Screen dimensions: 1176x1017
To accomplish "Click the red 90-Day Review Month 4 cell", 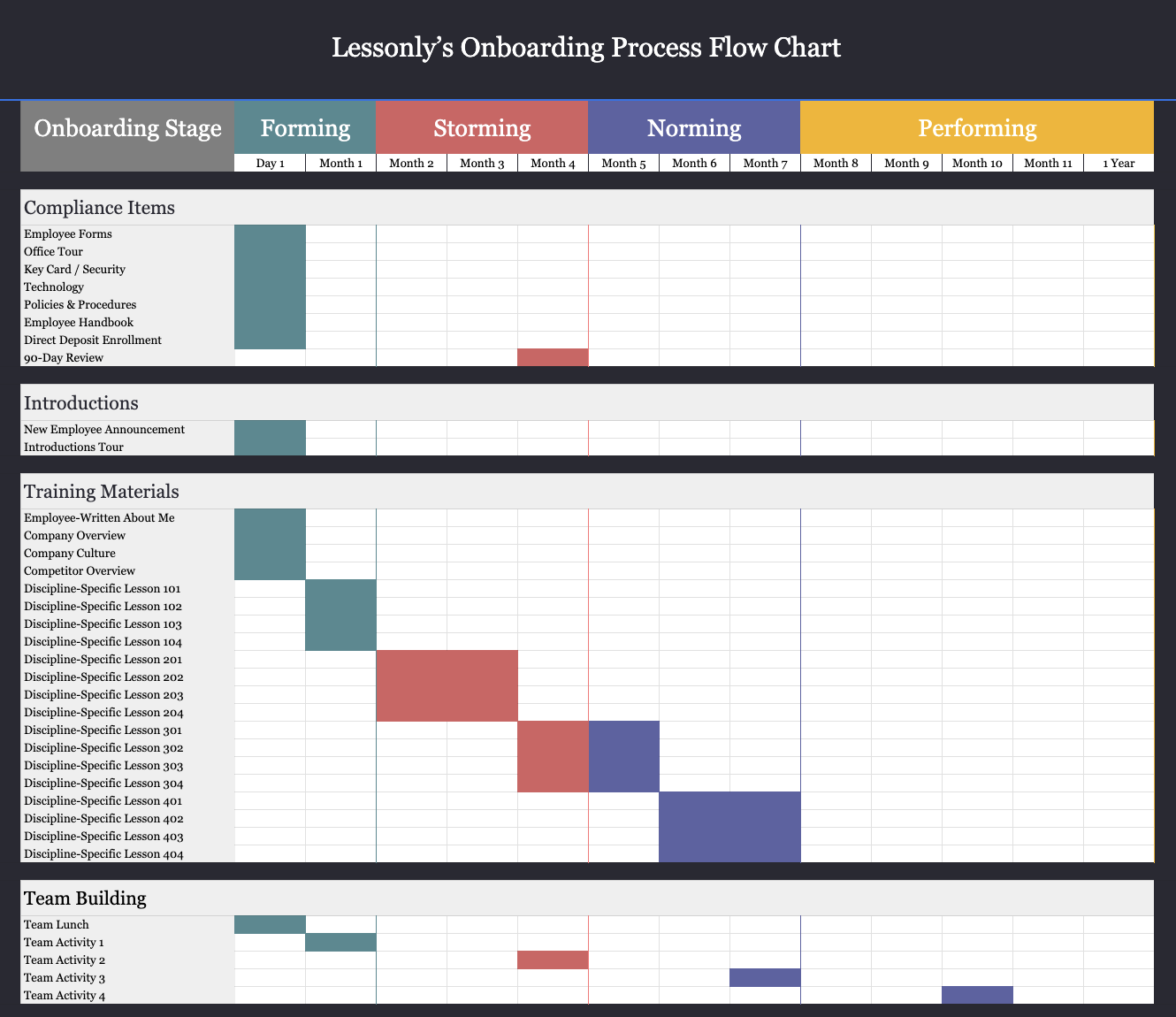I will (x=554, y=358).
